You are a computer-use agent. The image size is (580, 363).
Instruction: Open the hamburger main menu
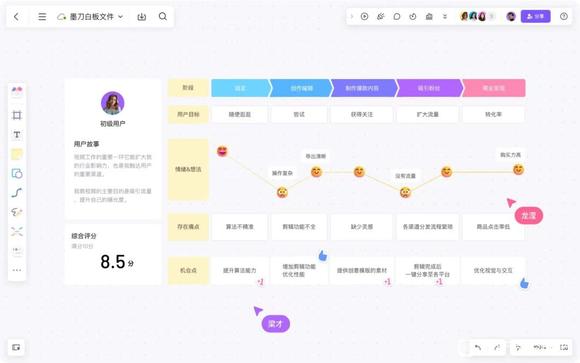point(42,17)
